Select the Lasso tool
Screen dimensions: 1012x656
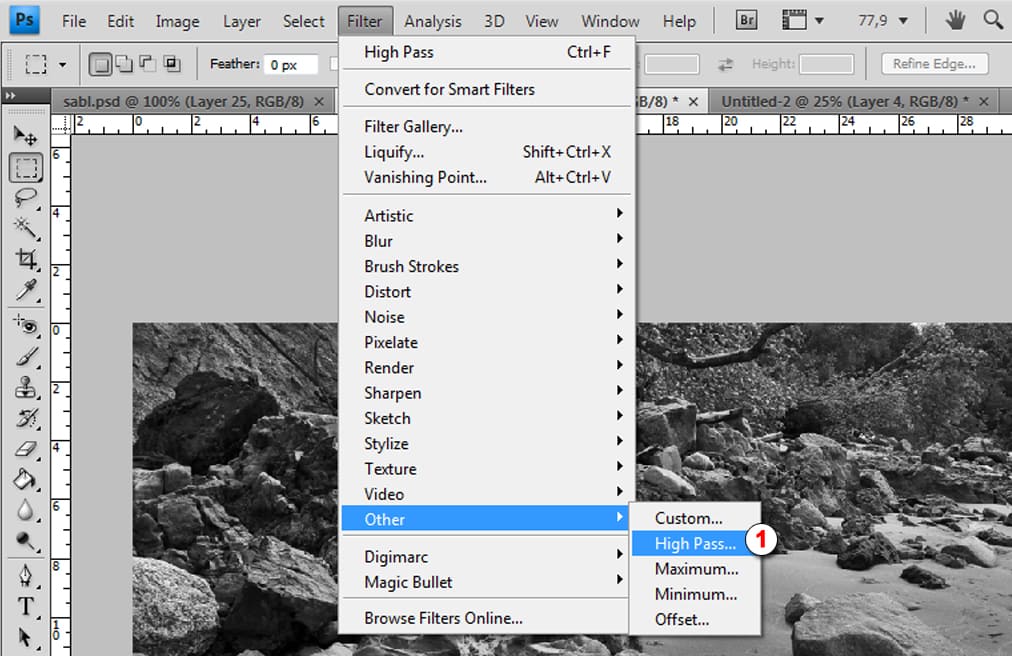point(25,197)
